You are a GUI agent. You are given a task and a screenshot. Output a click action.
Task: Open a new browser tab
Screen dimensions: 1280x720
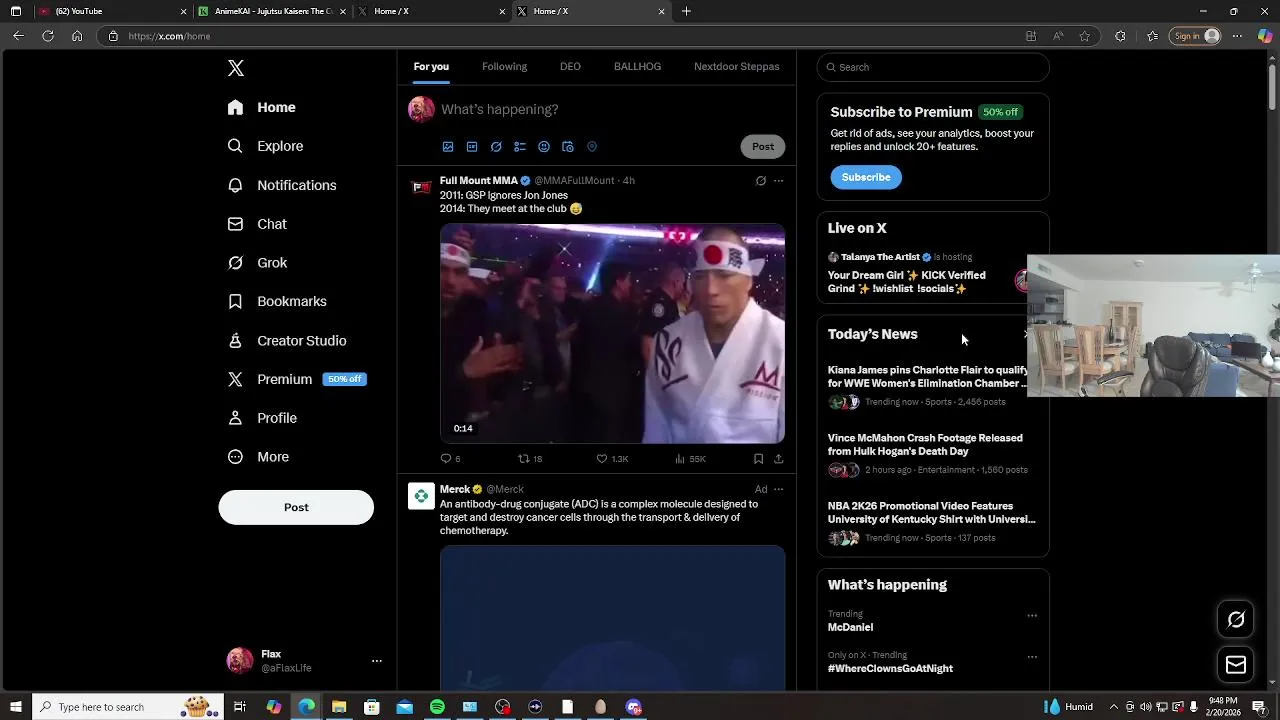(686, 11)
